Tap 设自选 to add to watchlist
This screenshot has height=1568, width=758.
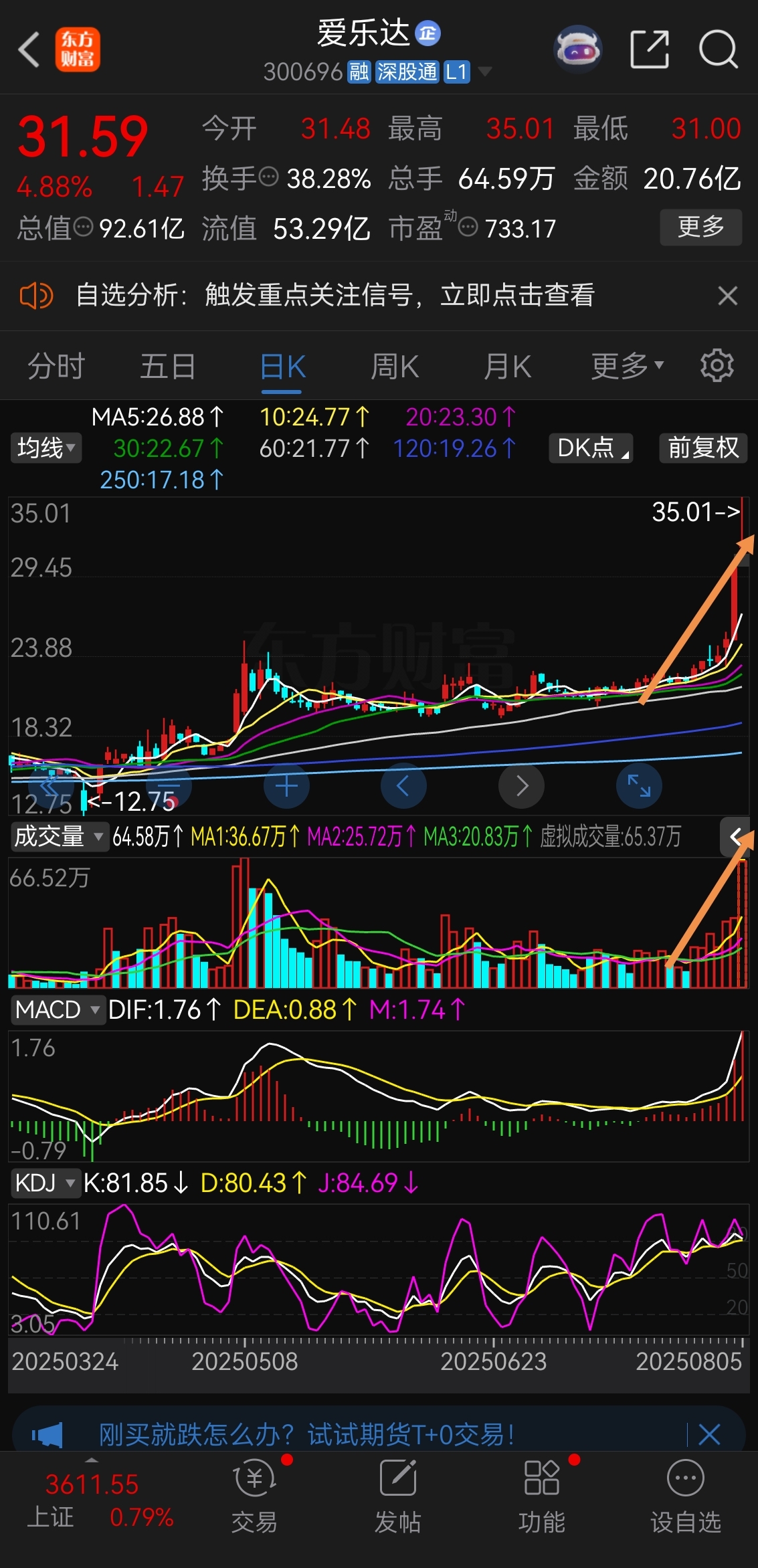[x=686, y=1498]
